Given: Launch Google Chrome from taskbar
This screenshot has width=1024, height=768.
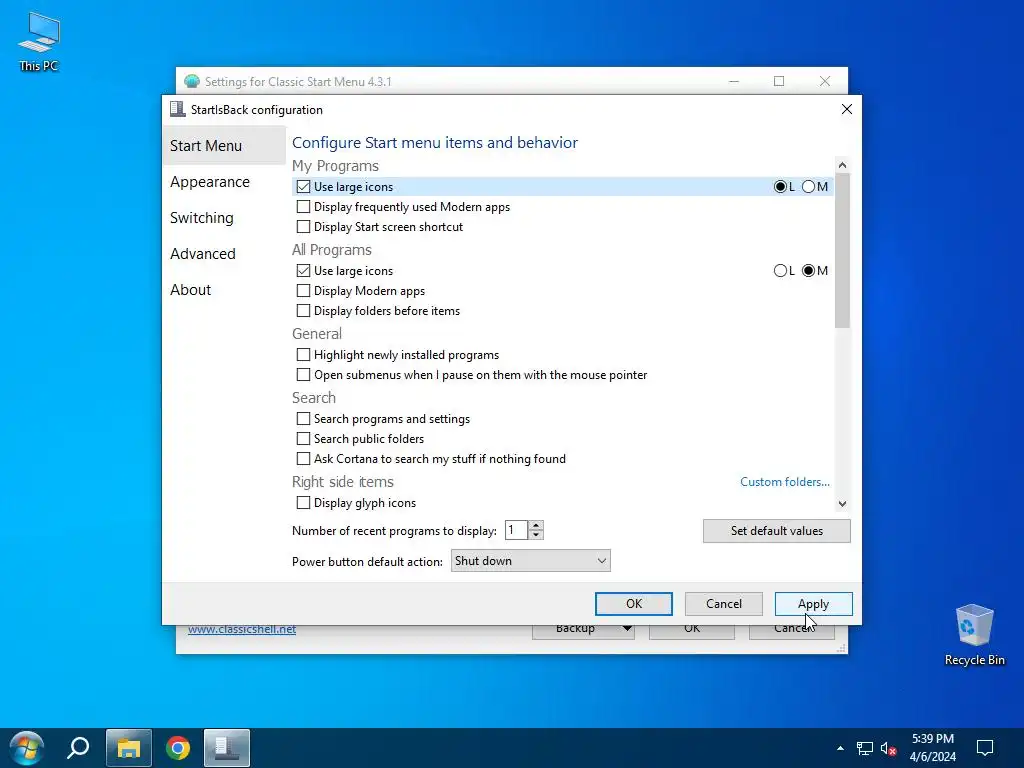Looking at the screenshot, I should [178, 748].
